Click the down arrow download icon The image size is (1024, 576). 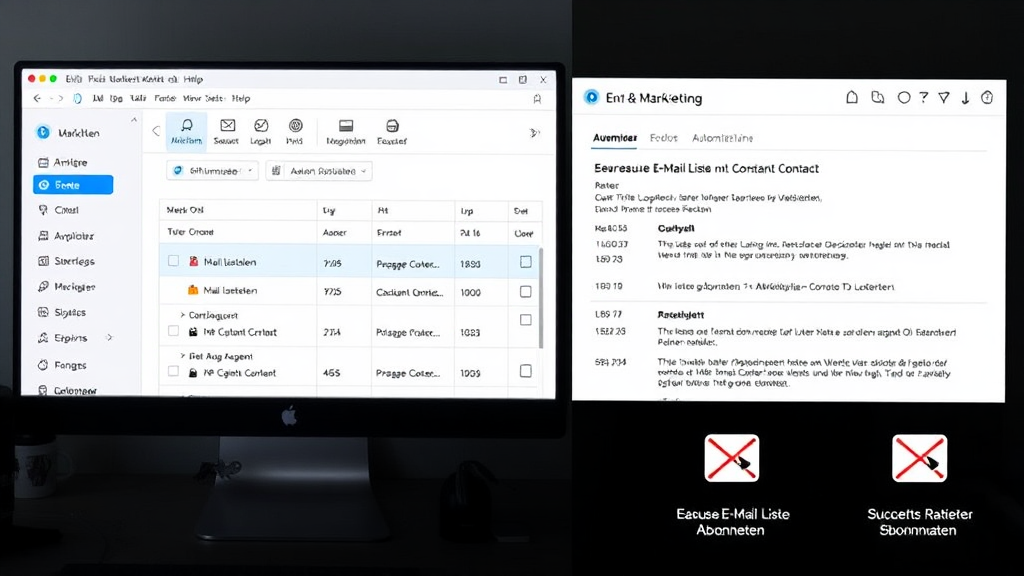point(965,98)
